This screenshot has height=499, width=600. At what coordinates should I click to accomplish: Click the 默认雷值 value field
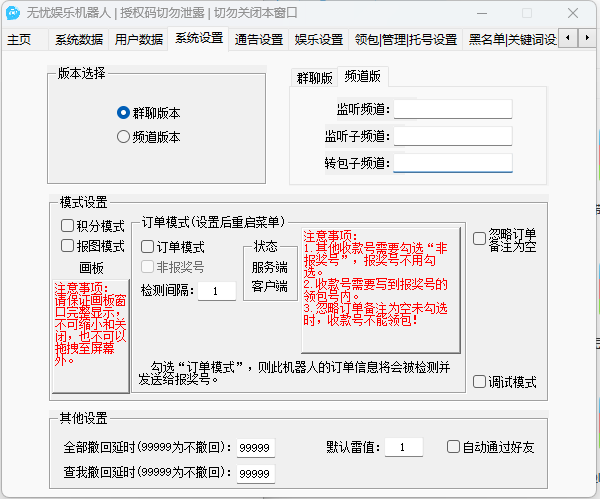(403, 447)
